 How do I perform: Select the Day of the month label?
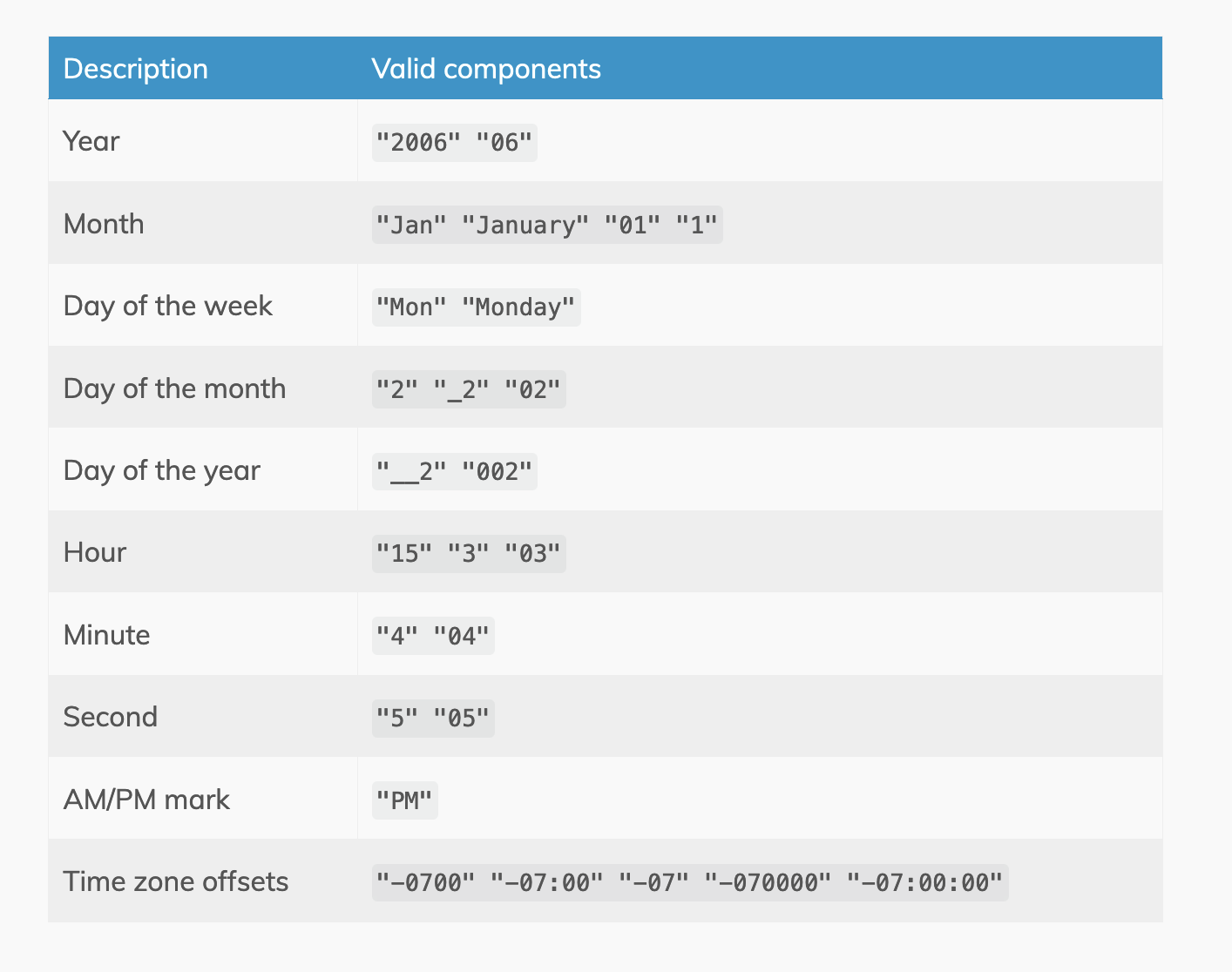[x=174, y=388]
